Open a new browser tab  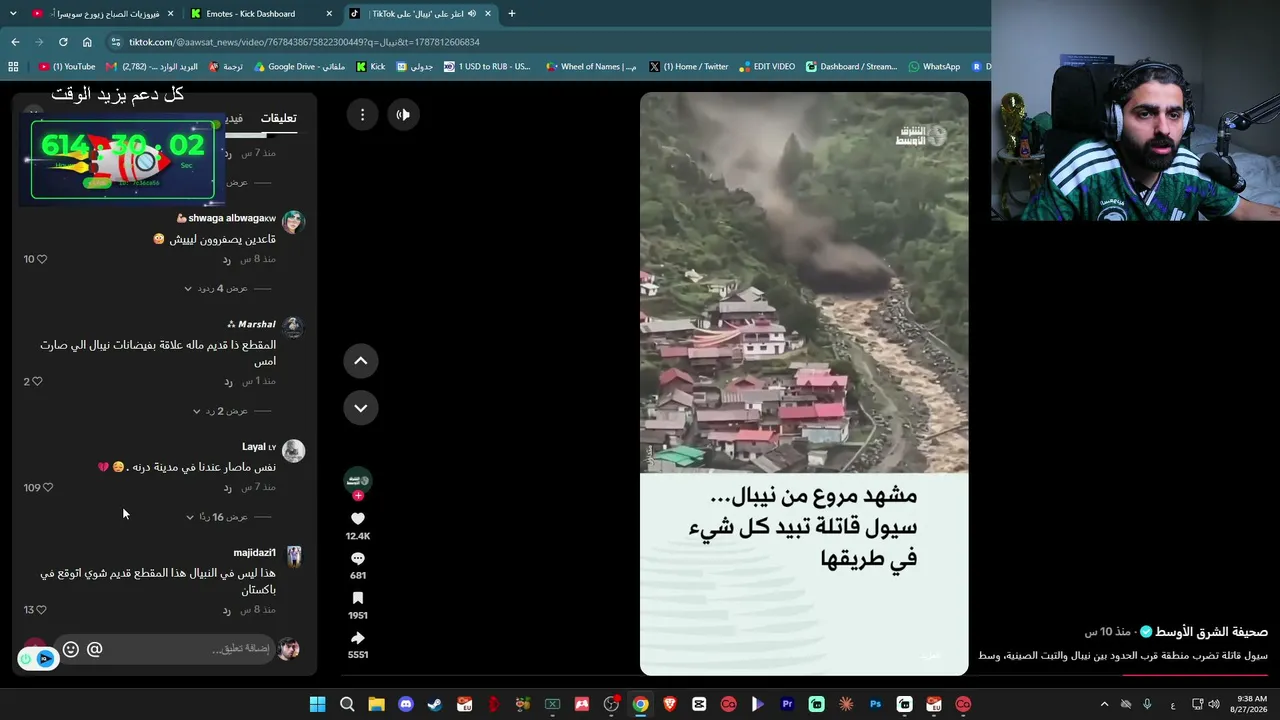click(x=512, y=14)
